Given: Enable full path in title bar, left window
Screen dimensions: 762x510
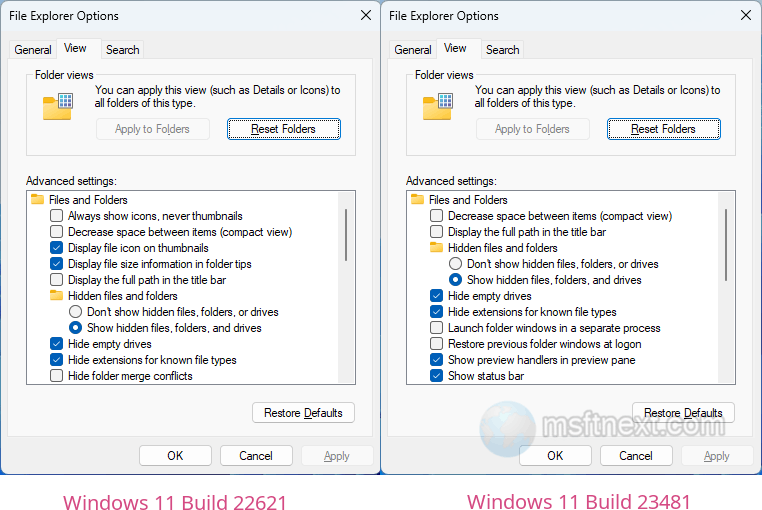Looking at the screenshot, I should click(x=56, y=280).
